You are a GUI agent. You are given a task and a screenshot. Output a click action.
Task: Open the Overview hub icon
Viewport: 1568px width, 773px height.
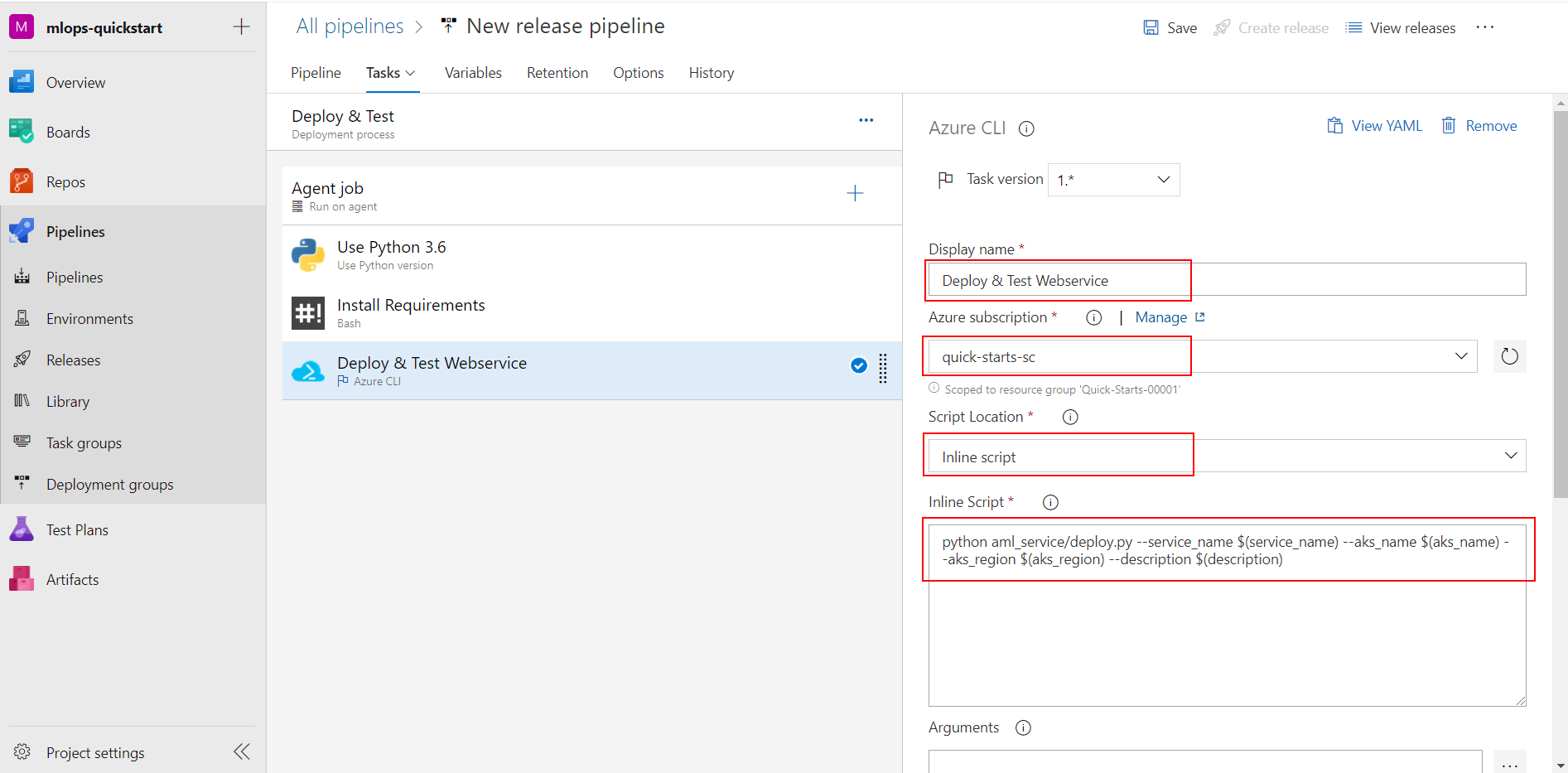click(22, 82)
